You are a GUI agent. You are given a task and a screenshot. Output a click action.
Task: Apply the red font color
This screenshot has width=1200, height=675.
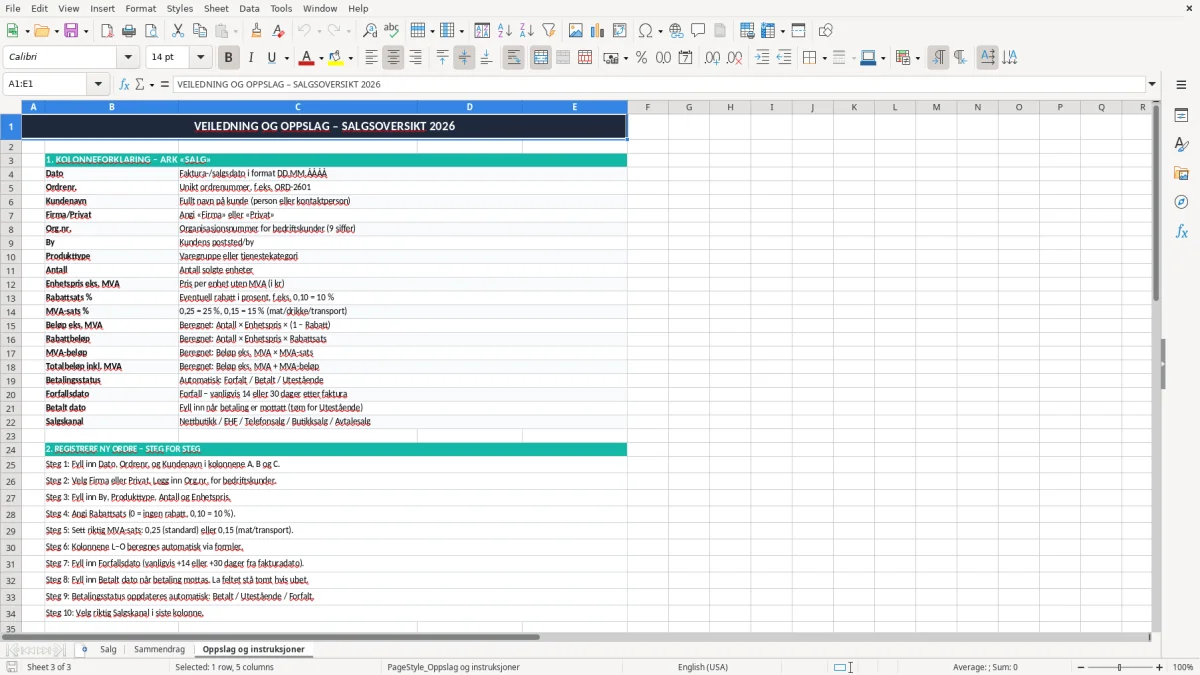click(x=306, y=58)
